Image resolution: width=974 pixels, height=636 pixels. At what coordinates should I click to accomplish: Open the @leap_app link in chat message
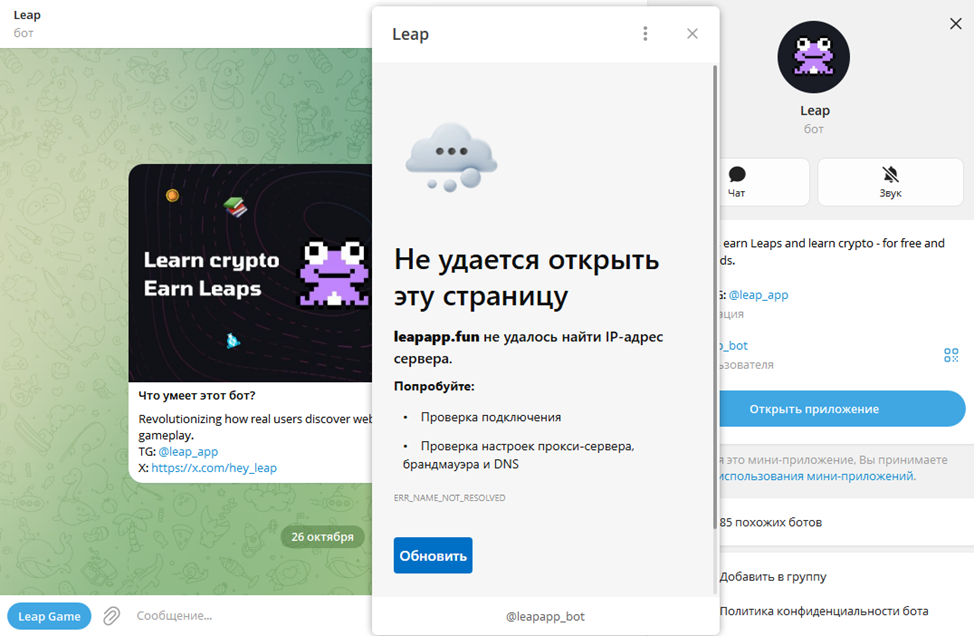click(x=188, y=452)
